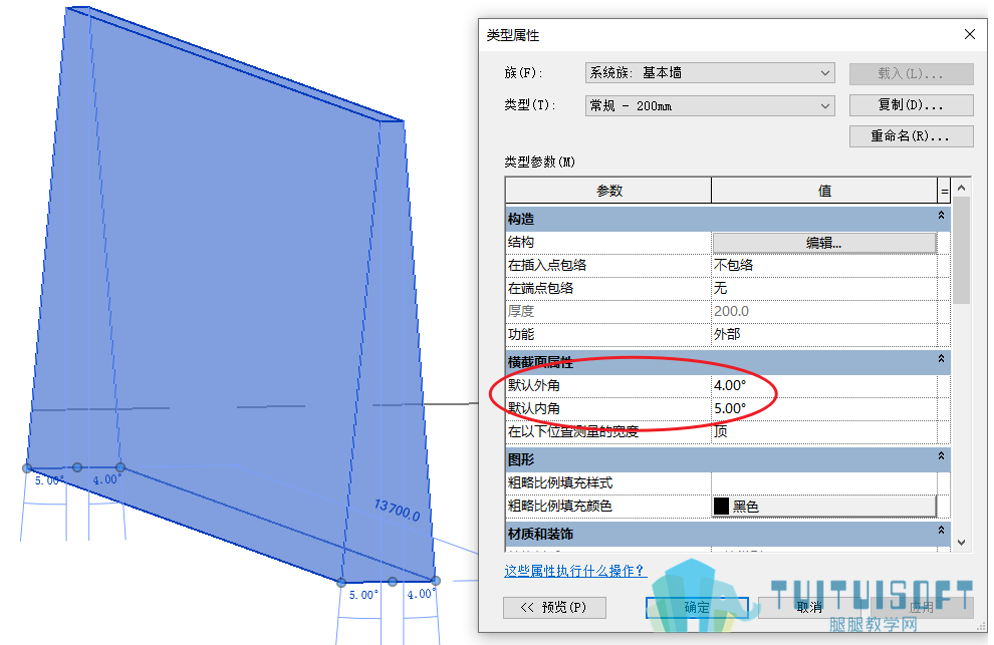This screenshot has height=645, width=994.
Task: Click the 编辑... structure edit button
Action: coord(824,243)
